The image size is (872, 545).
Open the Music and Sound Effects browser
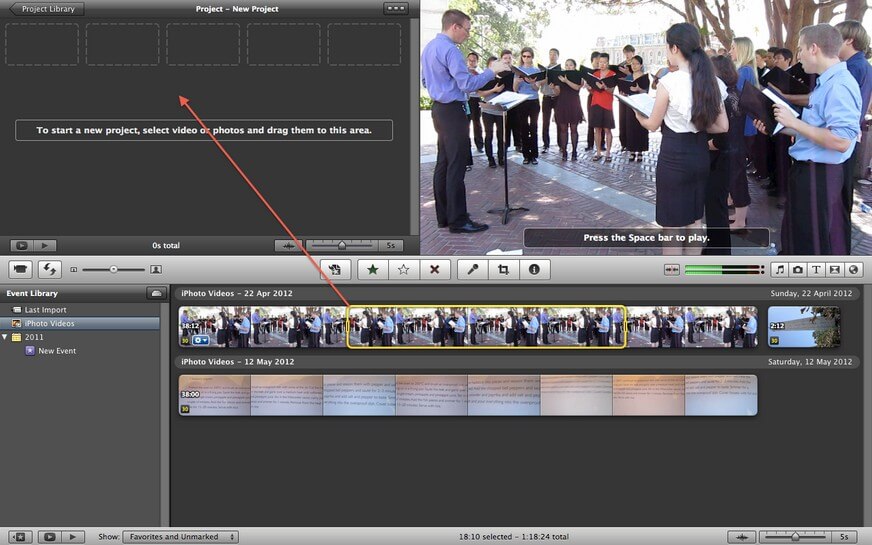coord(780,270)
